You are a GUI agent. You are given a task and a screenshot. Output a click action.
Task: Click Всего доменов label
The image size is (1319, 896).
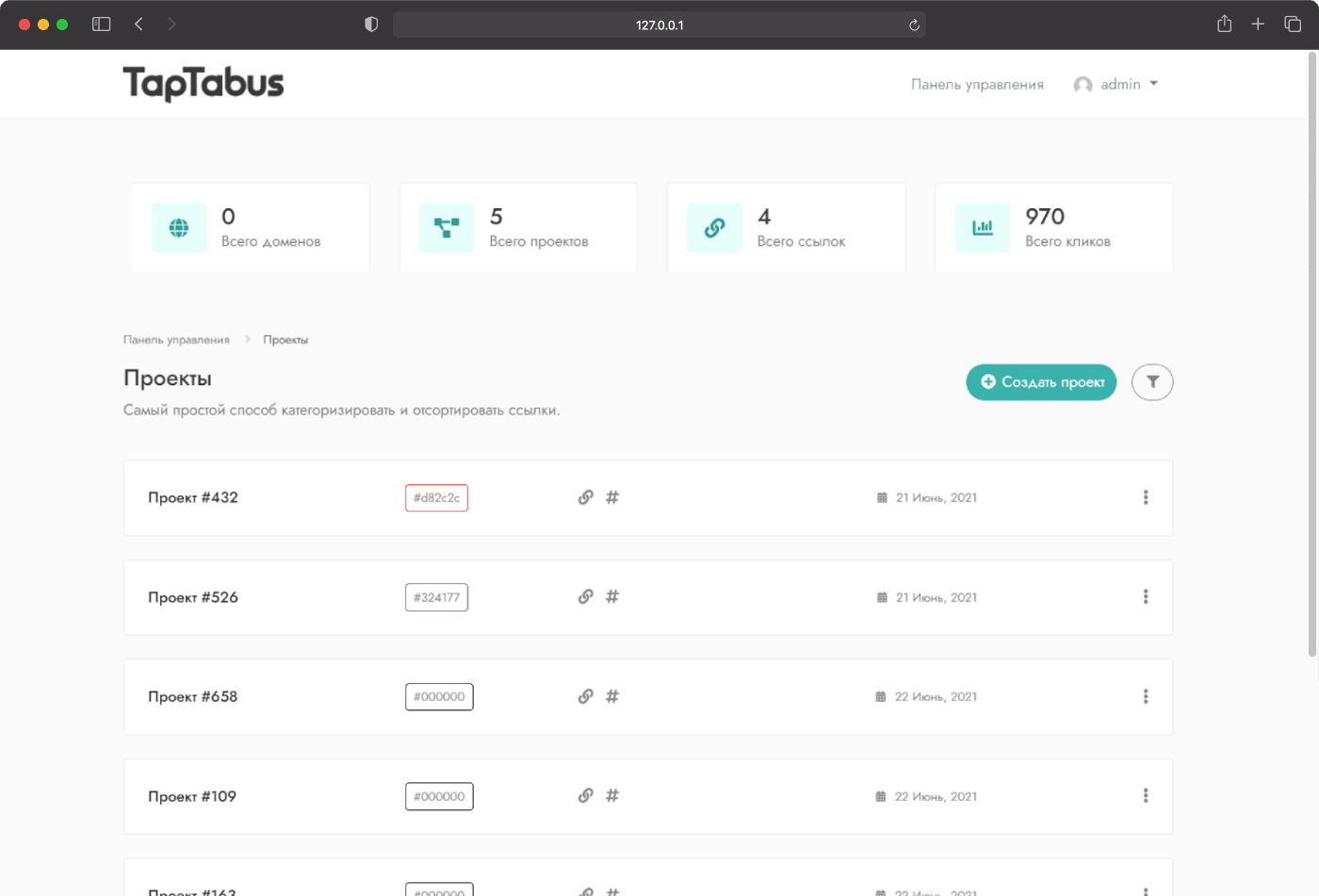point(271,242)
